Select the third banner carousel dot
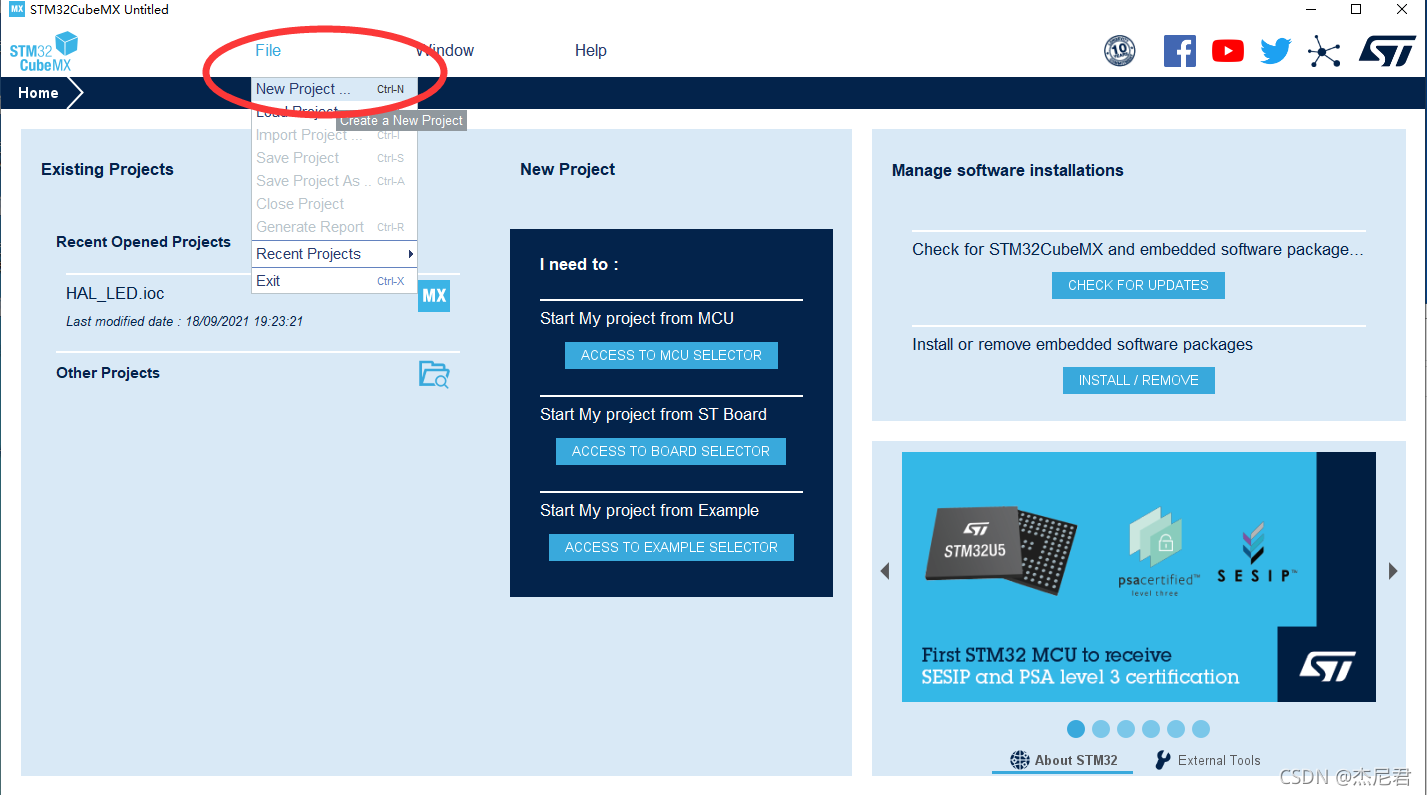The image size is (1427, 795). 1126,729
